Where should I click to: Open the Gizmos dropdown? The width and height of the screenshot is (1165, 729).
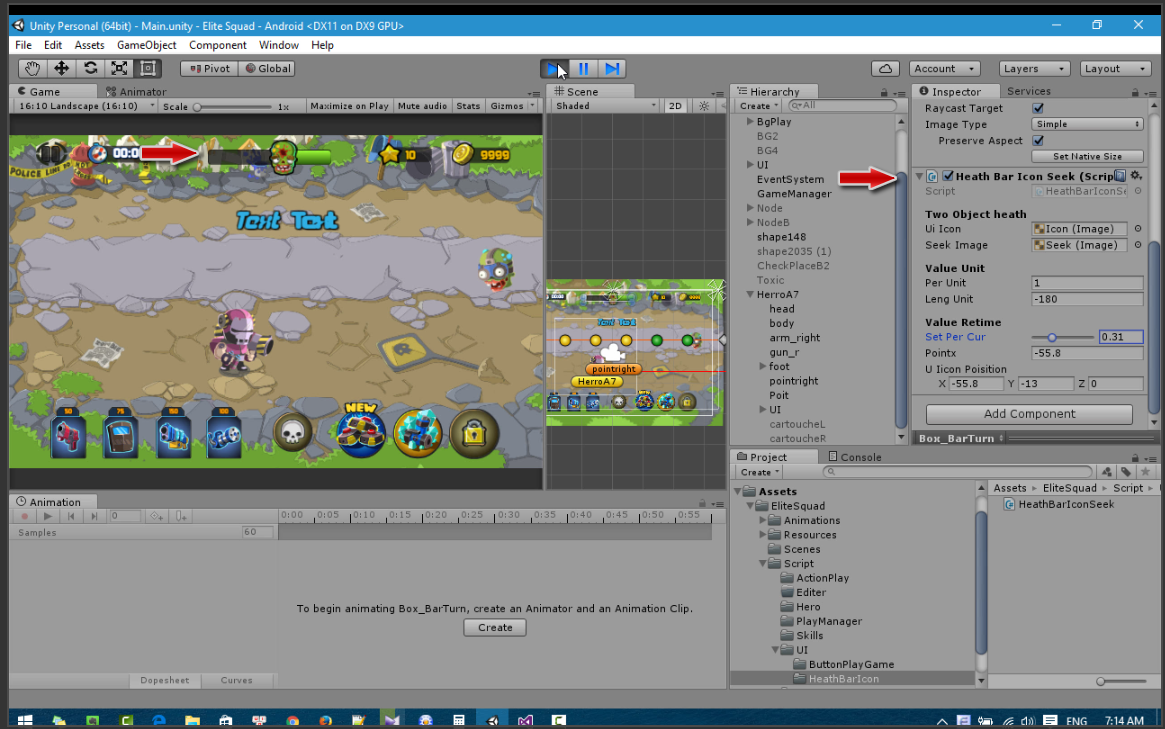pos(512,106)
